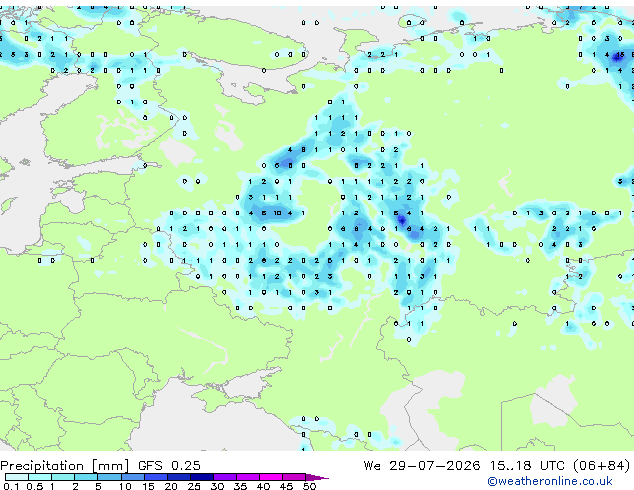Screen dimensions: 634x490
Task: Select the 'GFS 0.25' model label
Action: pos(169,465)
